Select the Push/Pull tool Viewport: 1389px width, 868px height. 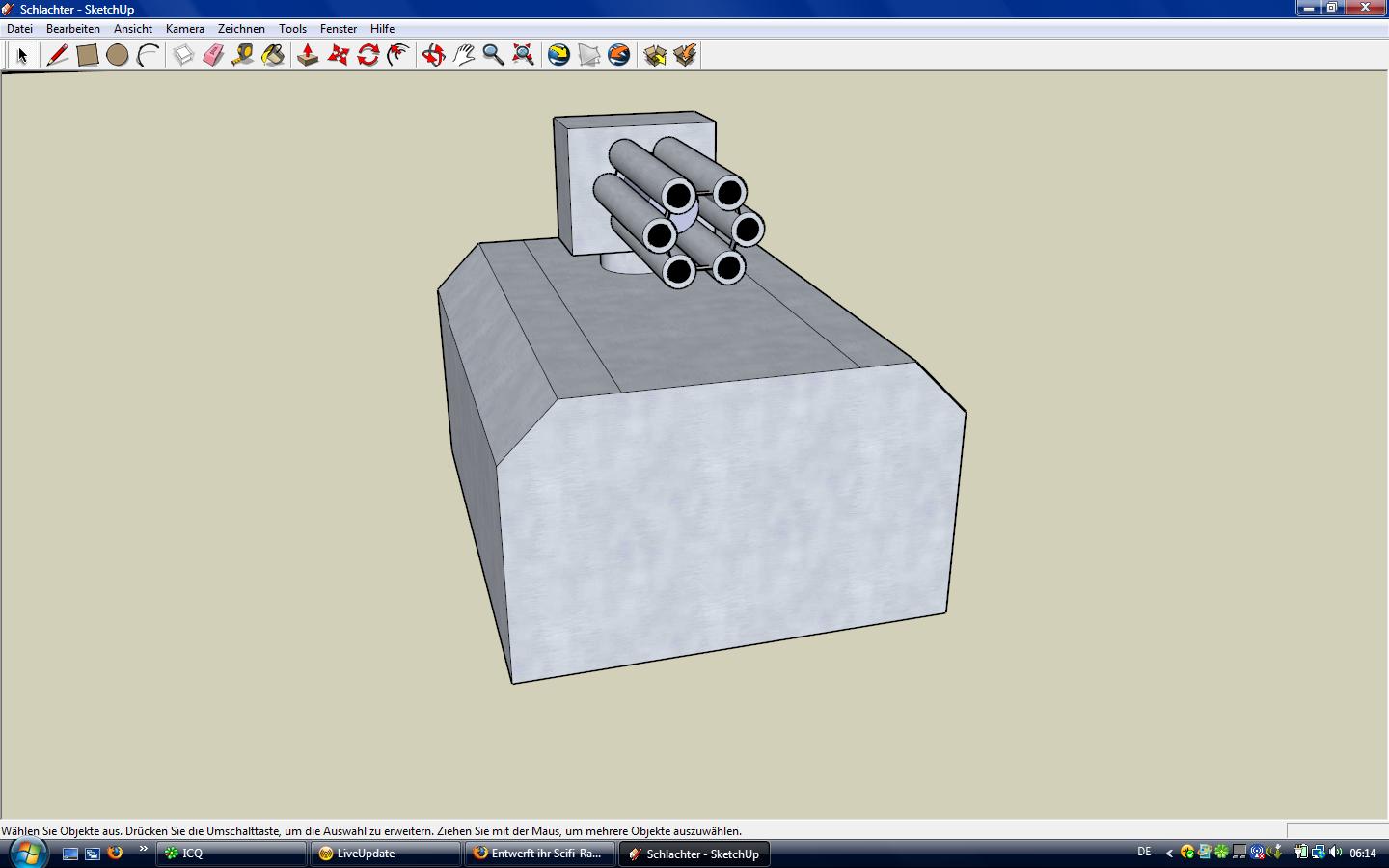click(x=308, y=56)
